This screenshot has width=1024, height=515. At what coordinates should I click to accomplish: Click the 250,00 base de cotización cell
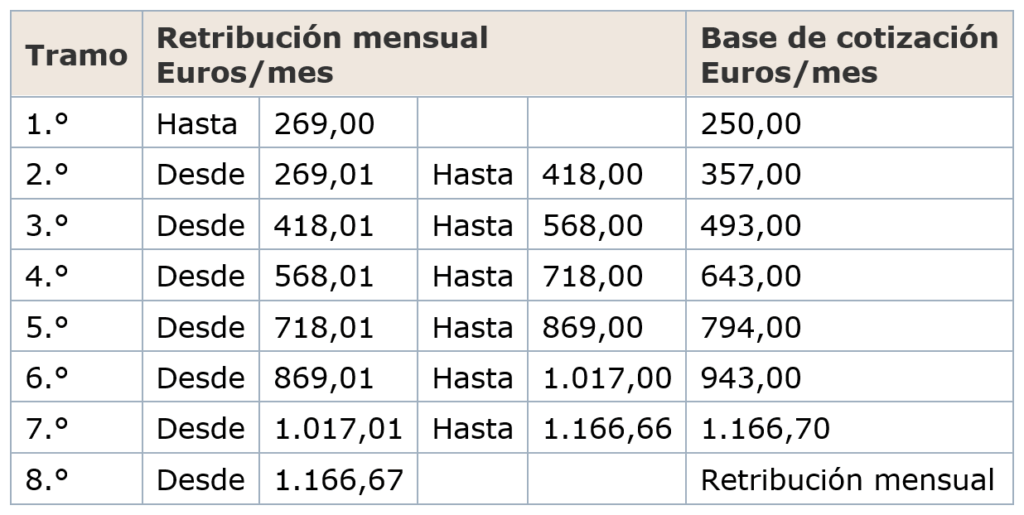click(751, 124)
